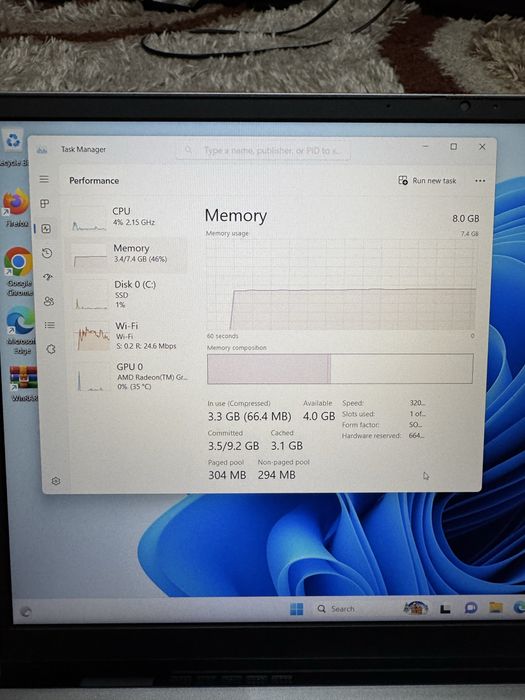
Task: Open the Firefox desktop shortcut
Action: 16,208
